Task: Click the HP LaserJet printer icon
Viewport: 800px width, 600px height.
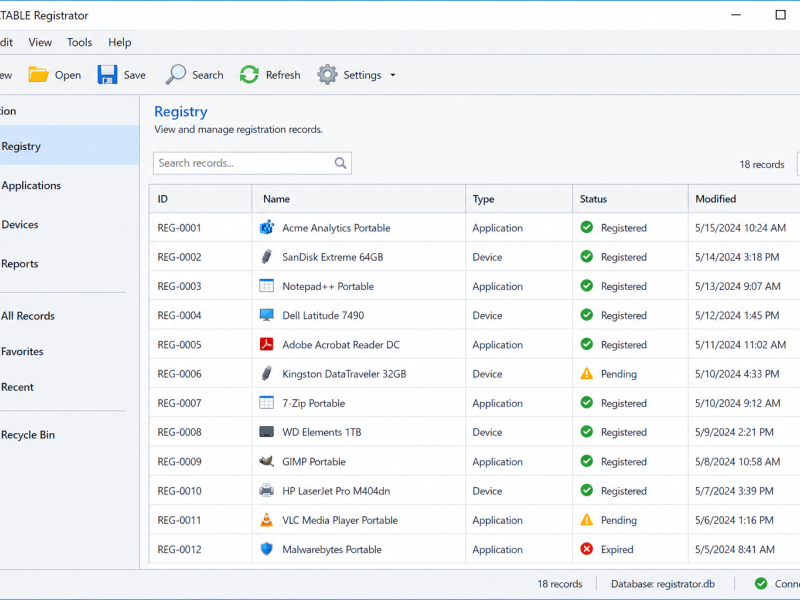Action: 266,491
